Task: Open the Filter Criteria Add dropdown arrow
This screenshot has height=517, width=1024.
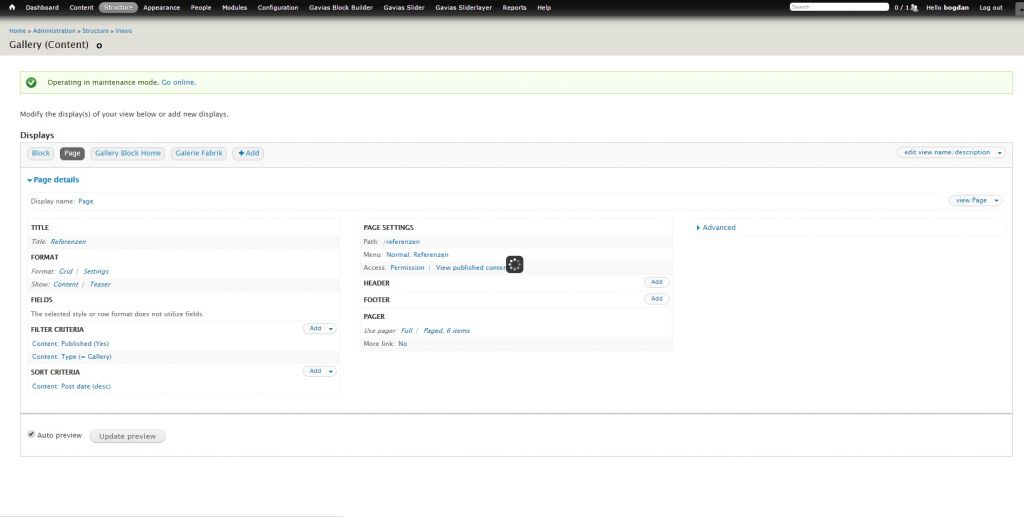Action: click(x=331, y=328)
